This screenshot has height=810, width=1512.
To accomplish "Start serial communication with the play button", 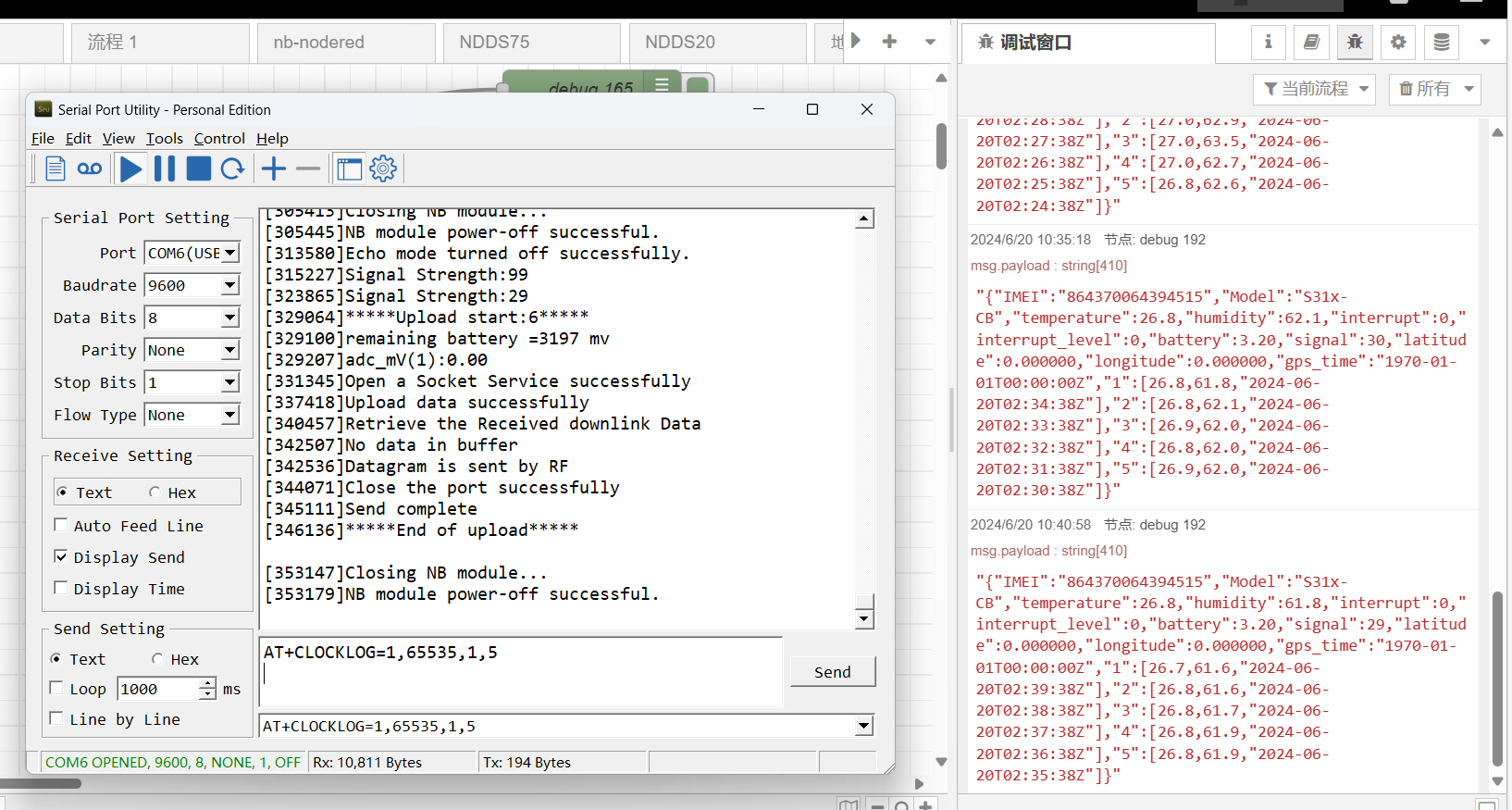I will (x=131, y=168).
